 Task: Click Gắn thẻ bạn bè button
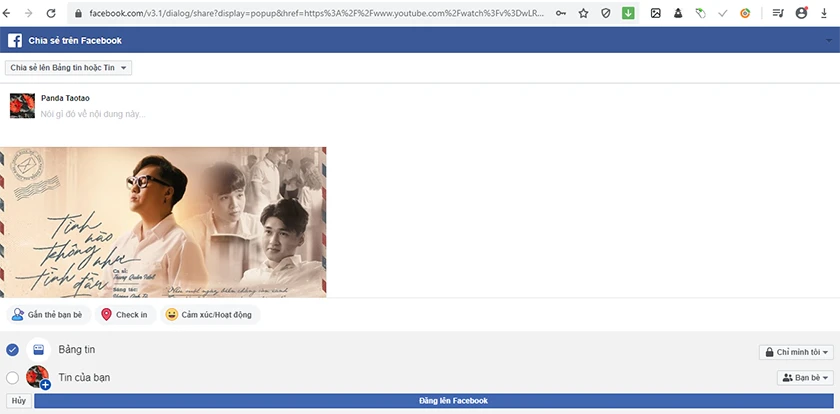click(49, 314)
